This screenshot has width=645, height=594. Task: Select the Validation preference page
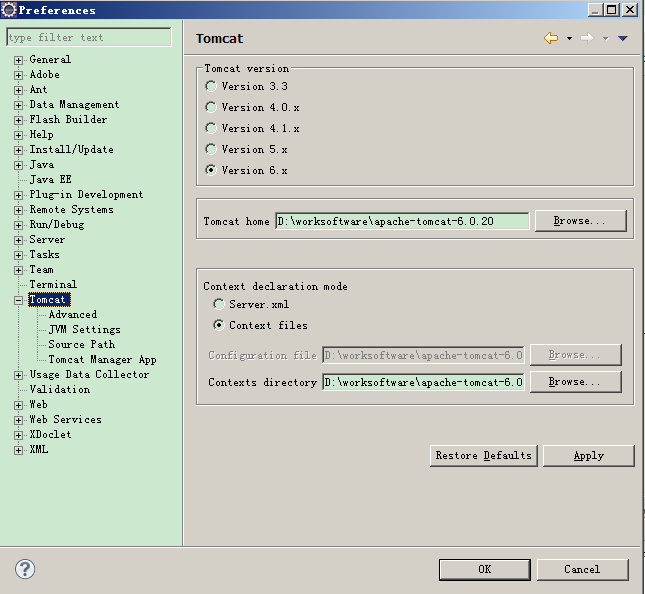pyautogui.click(x=60, y=390)
